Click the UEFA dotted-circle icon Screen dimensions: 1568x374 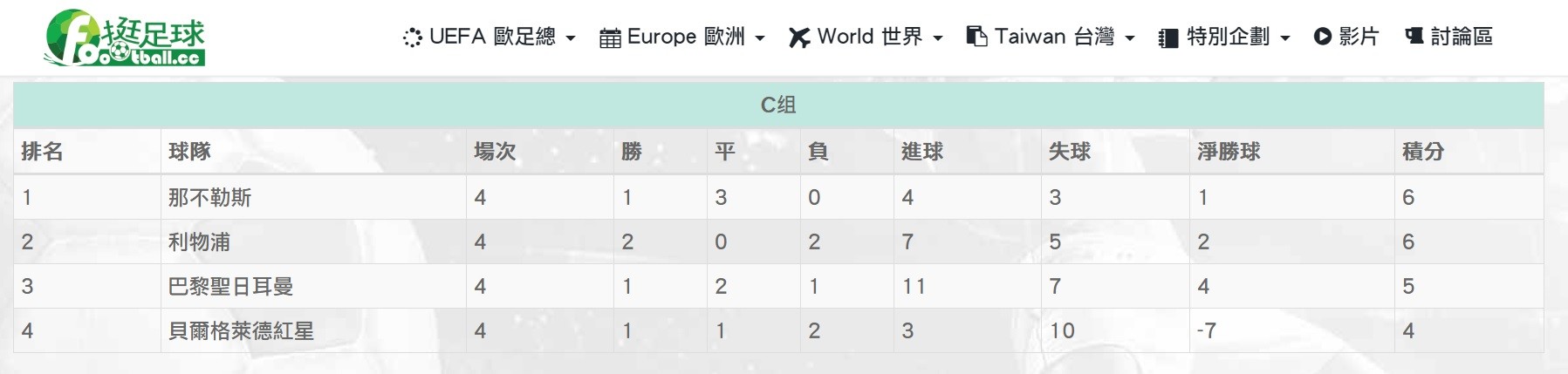(412, 37)
